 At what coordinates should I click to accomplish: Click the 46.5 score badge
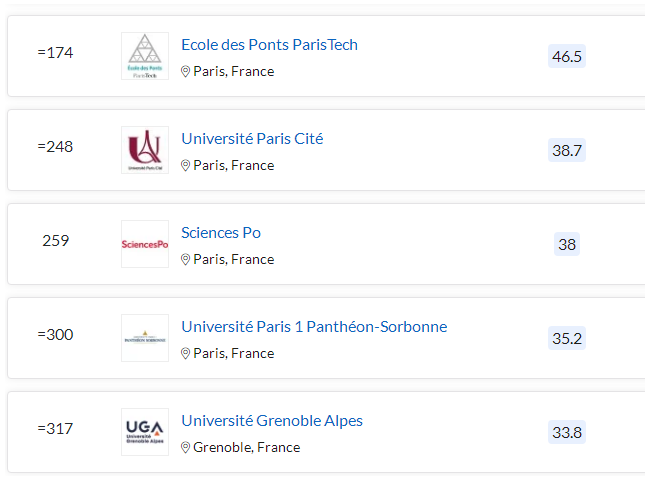tap(567, 56)
